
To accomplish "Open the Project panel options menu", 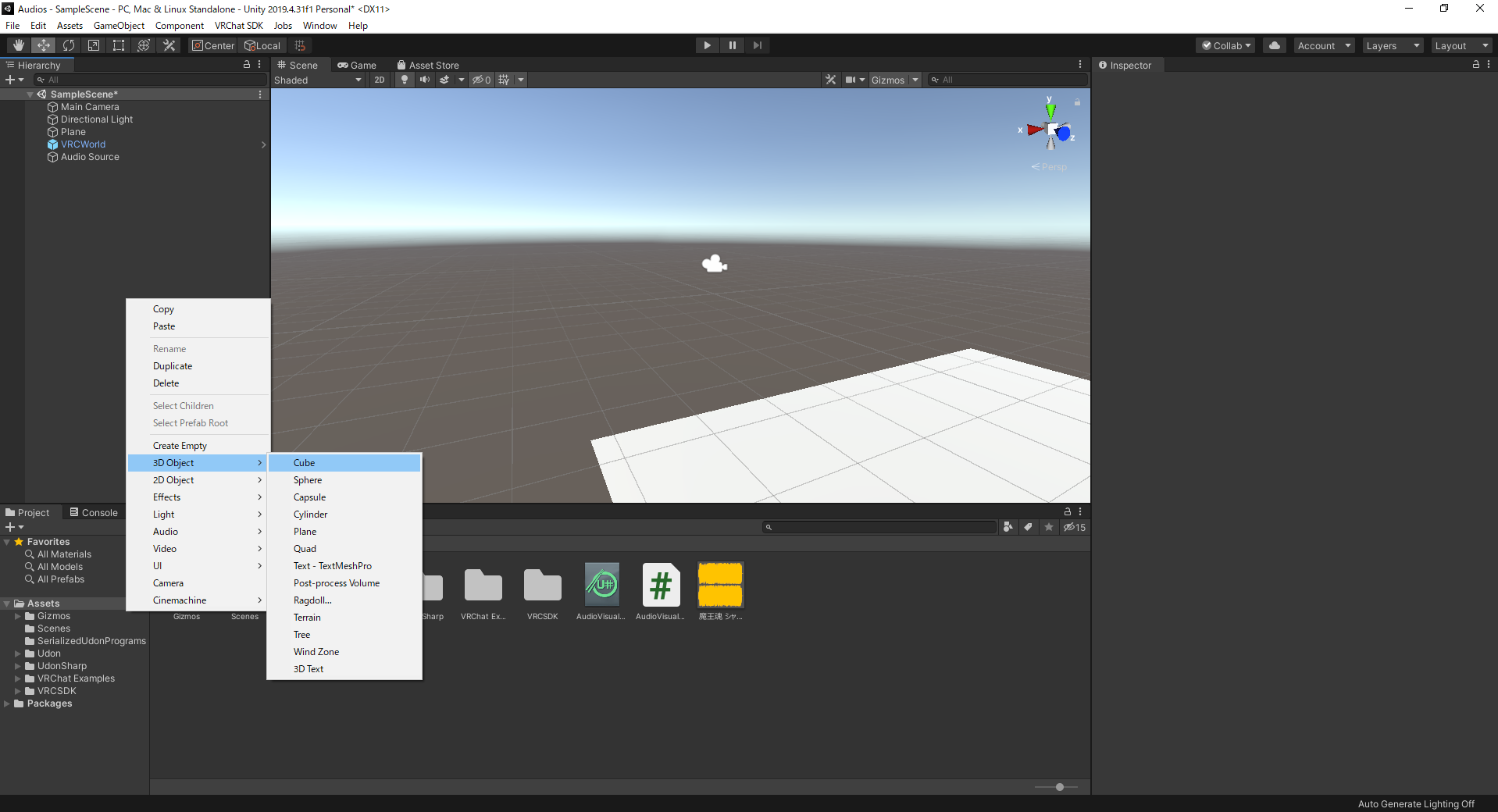I will click(1080, 511).
